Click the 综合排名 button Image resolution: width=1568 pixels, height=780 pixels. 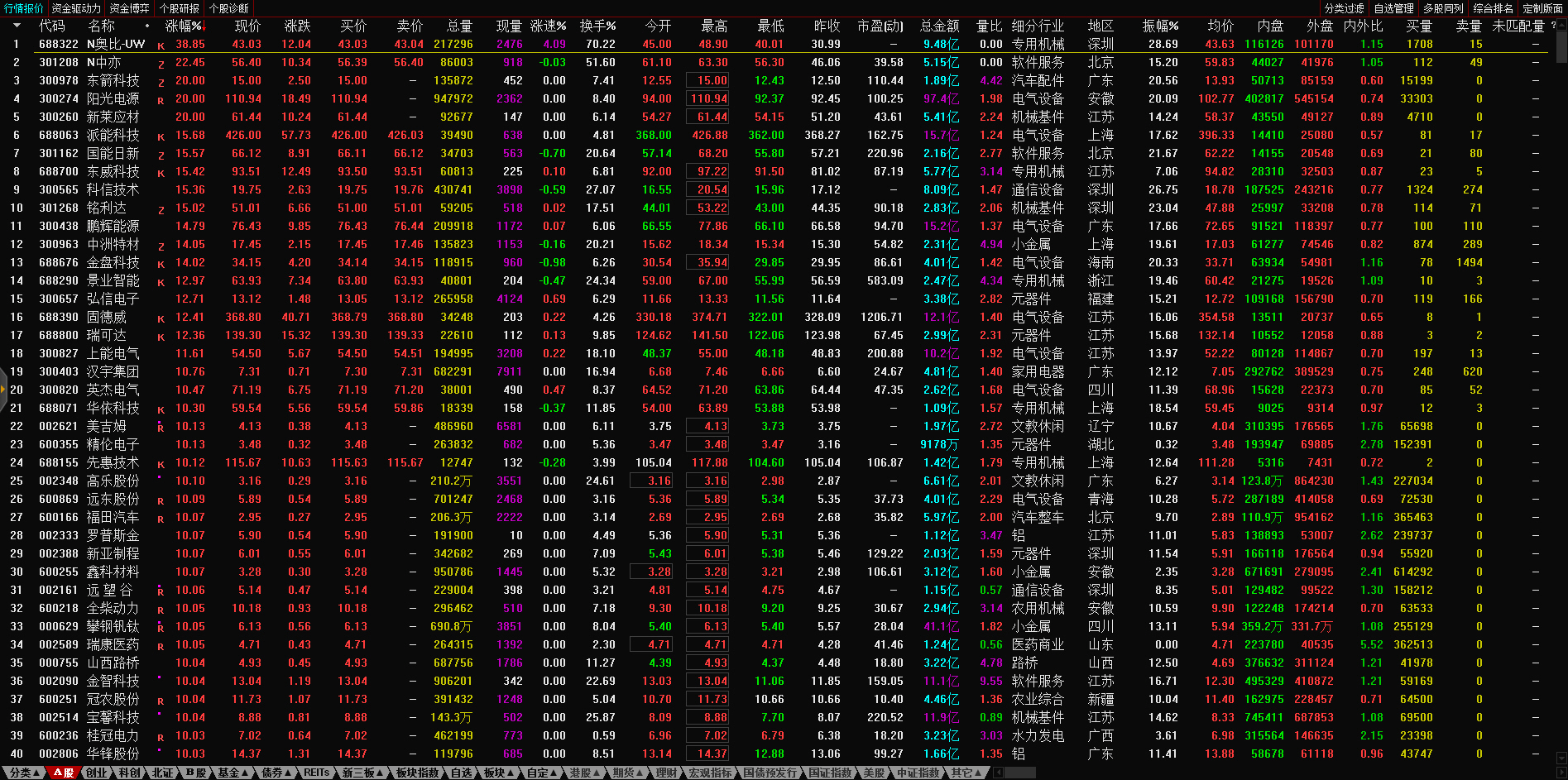1493,8
